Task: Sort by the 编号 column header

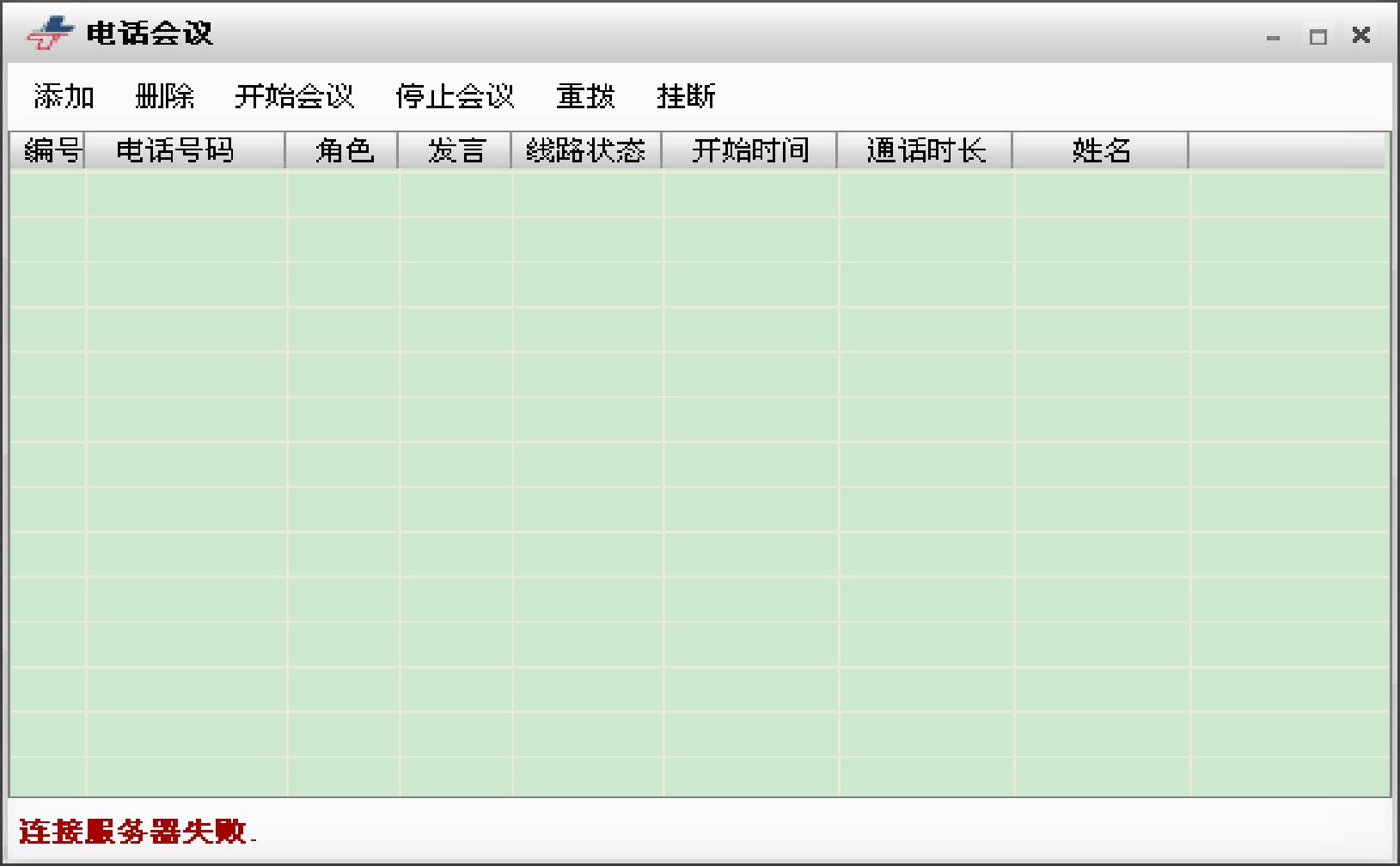Action: click(x=47, y=150)
